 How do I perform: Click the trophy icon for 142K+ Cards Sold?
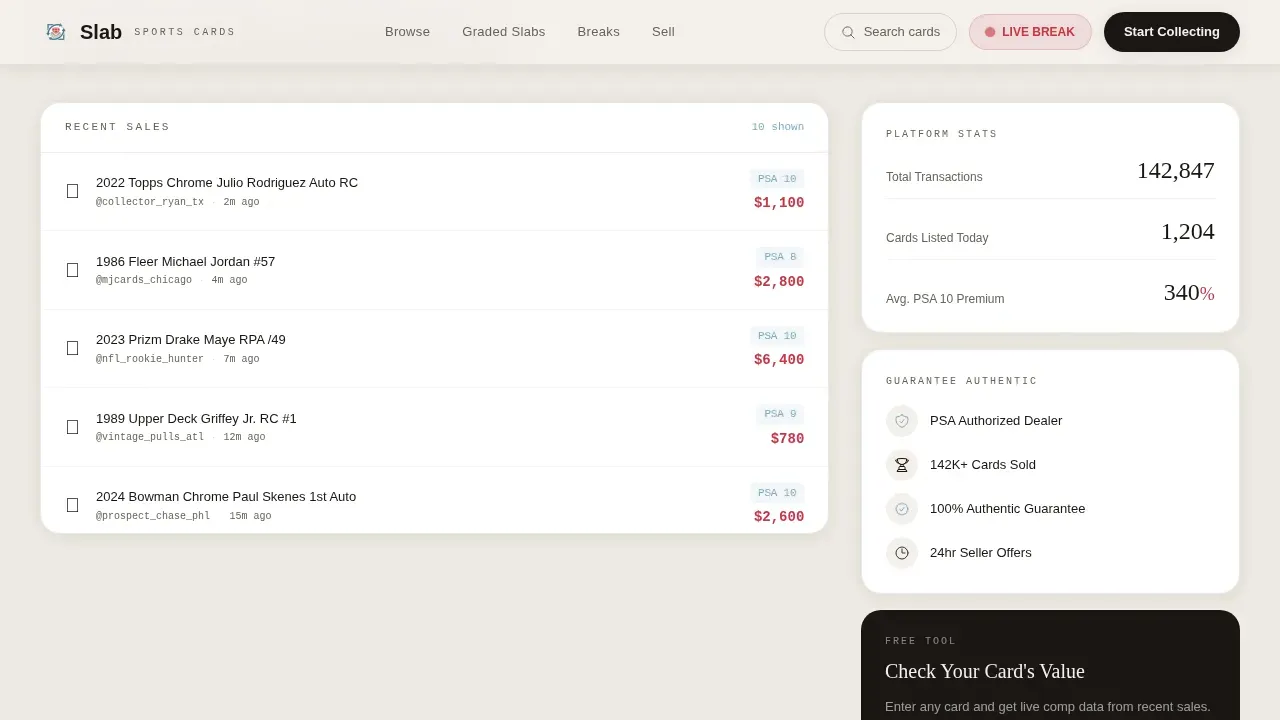click(x=902, y=465)
